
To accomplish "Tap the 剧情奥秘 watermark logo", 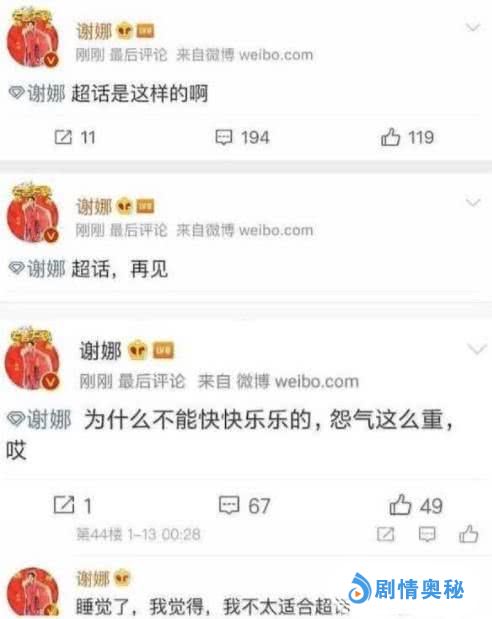I will 406,590.
